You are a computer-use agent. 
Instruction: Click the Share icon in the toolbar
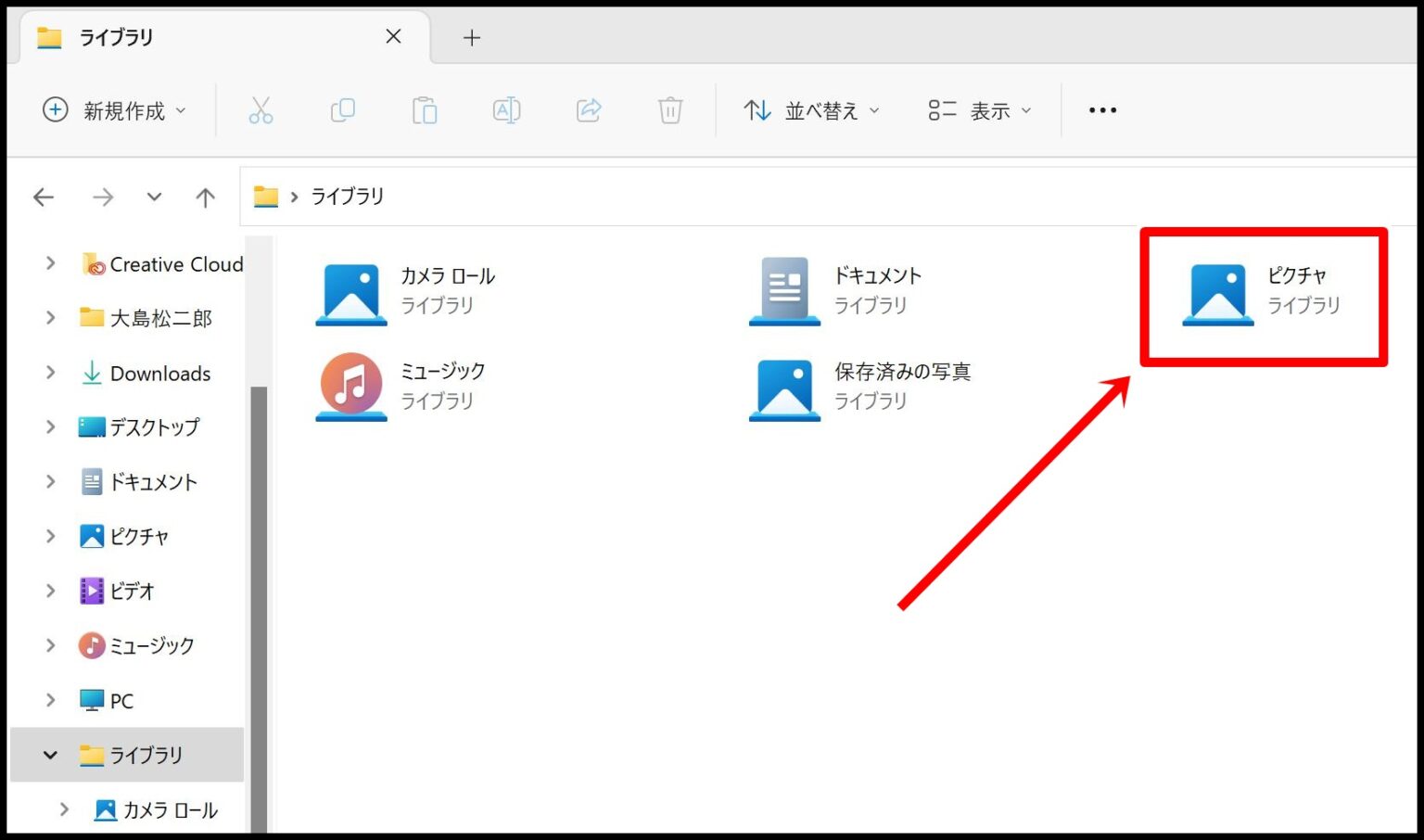click(588, 109)
